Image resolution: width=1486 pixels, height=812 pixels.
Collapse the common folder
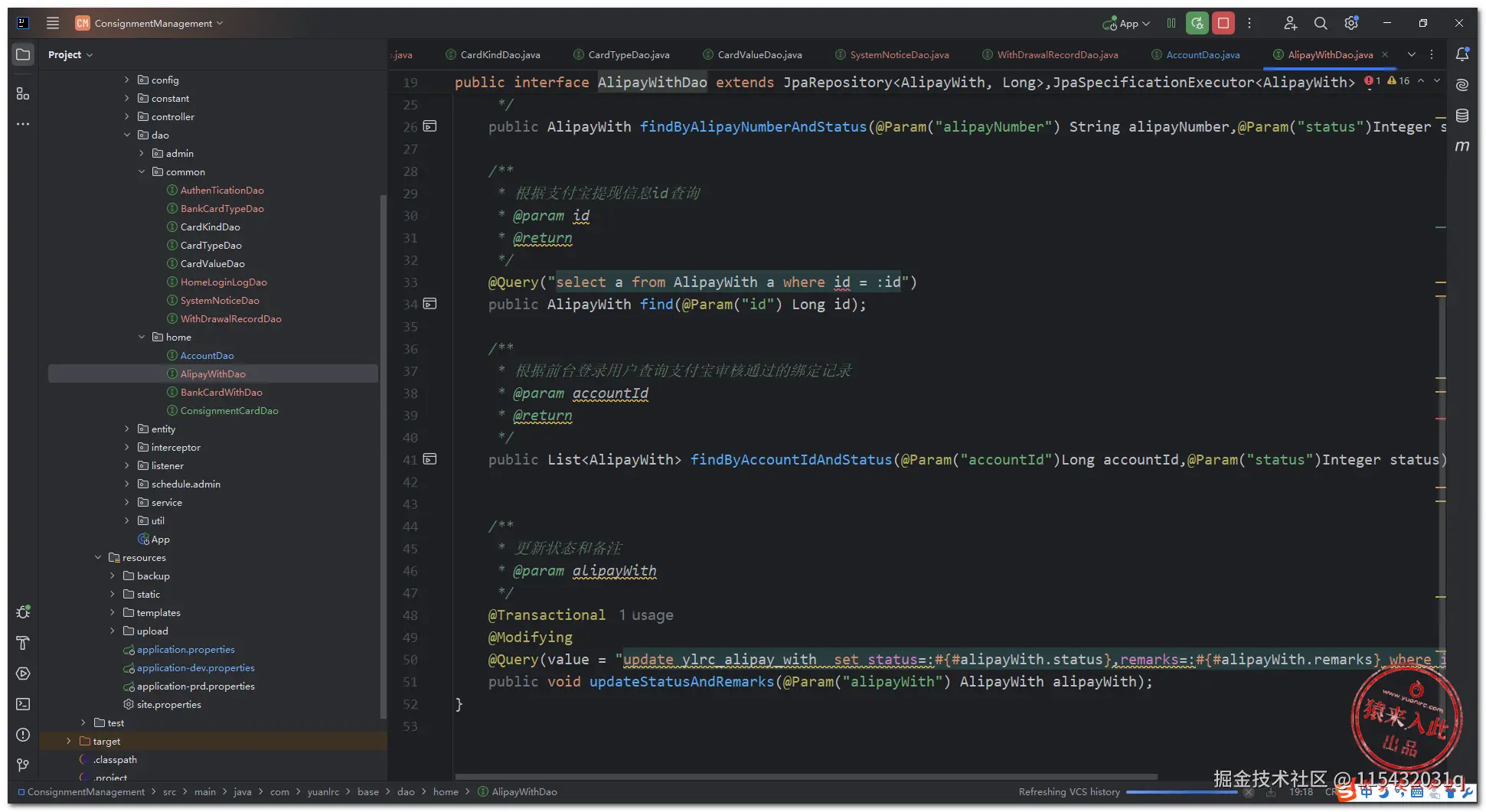[x=142, y=171]
